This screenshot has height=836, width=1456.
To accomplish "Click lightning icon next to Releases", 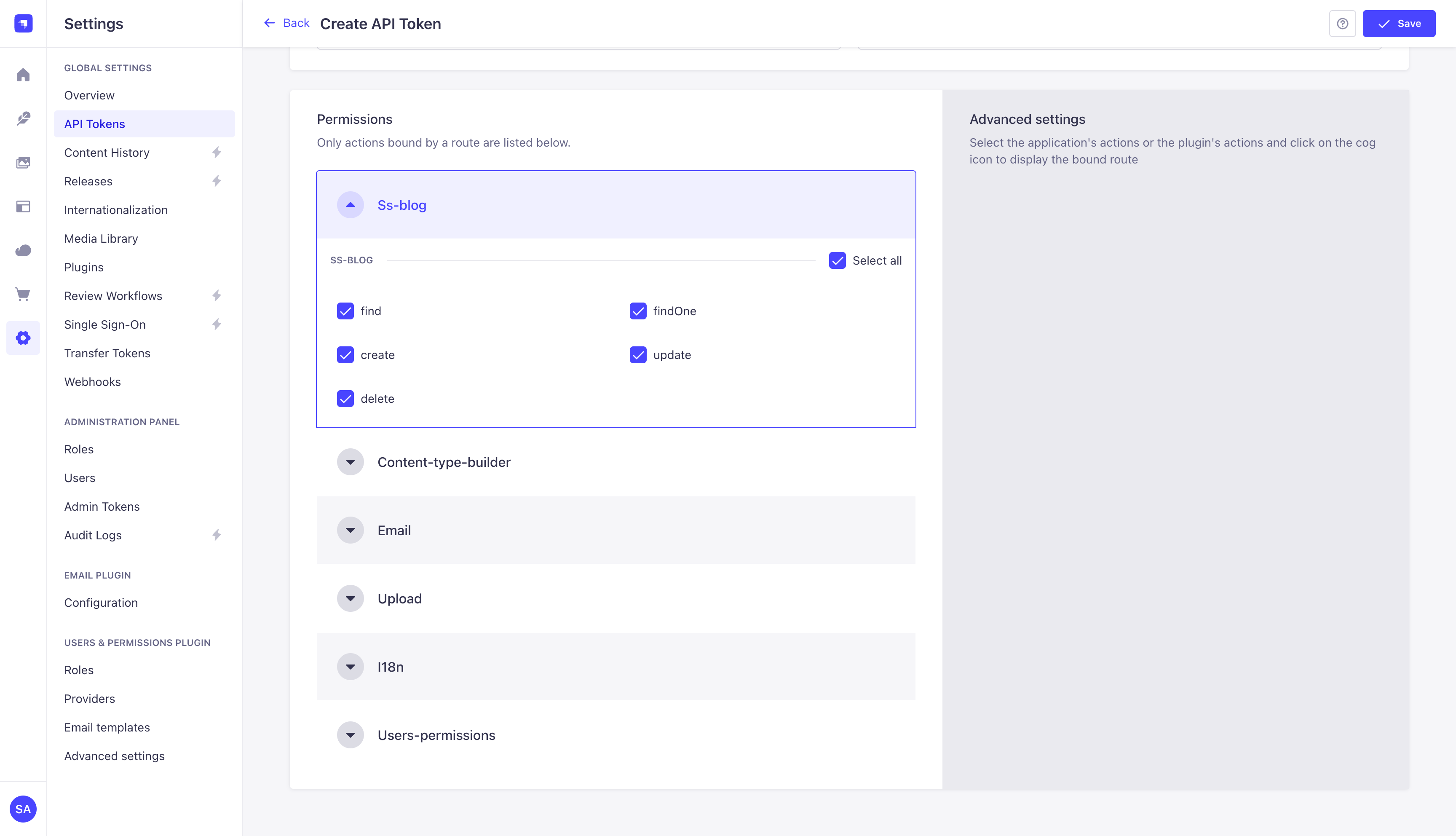I will tap(217, 181).
